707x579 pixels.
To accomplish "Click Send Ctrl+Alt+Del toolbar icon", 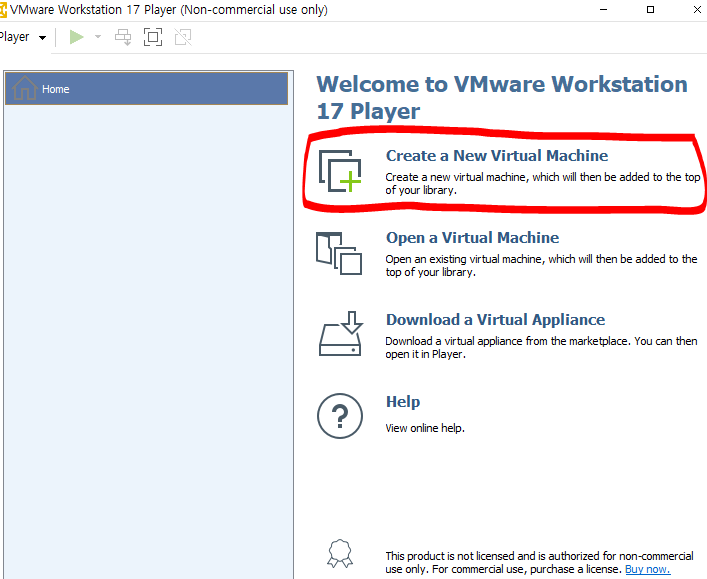I will click(x=123, y=37).
